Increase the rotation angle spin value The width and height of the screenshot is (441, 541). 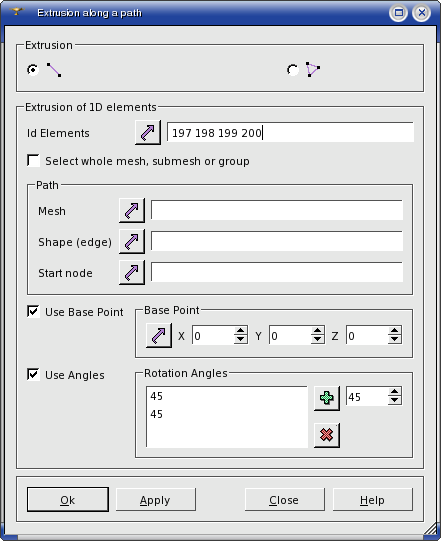394,392
